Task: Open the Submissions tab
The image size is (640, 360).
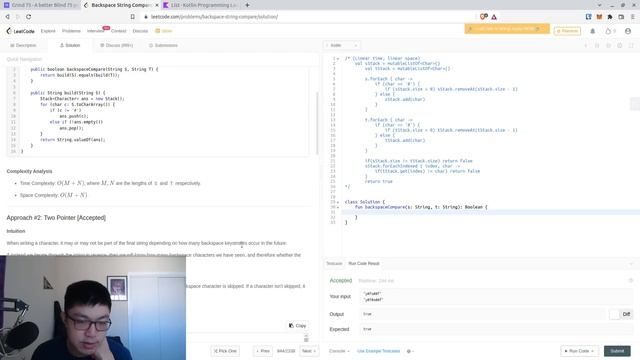Action: pos(163,45)
